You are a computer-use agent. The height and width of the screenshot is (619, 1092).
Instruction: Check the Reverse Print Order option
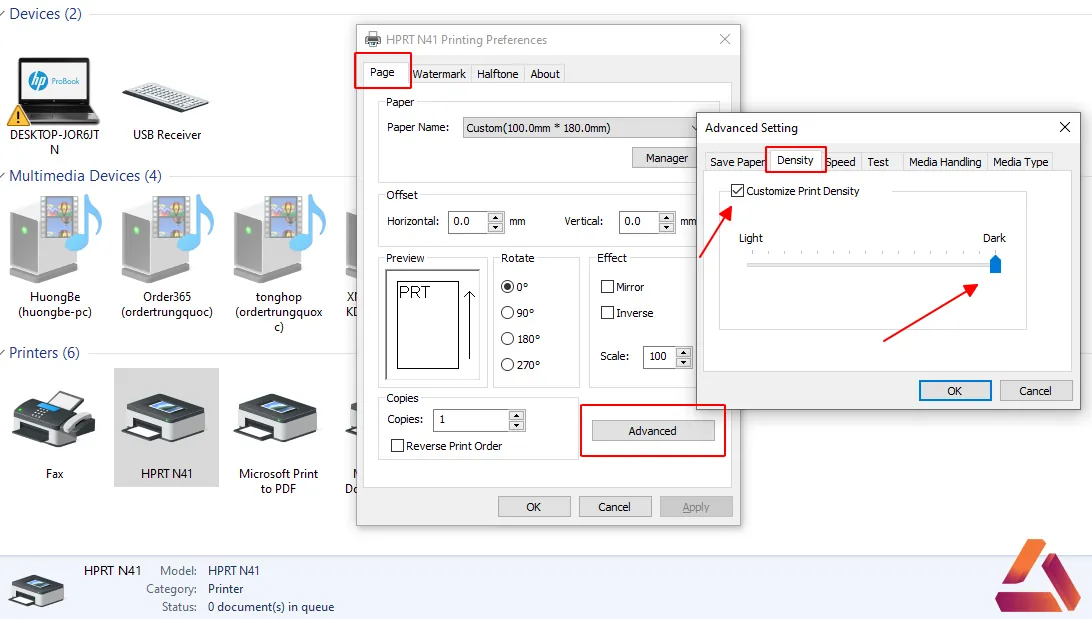(x=398, y=446)
